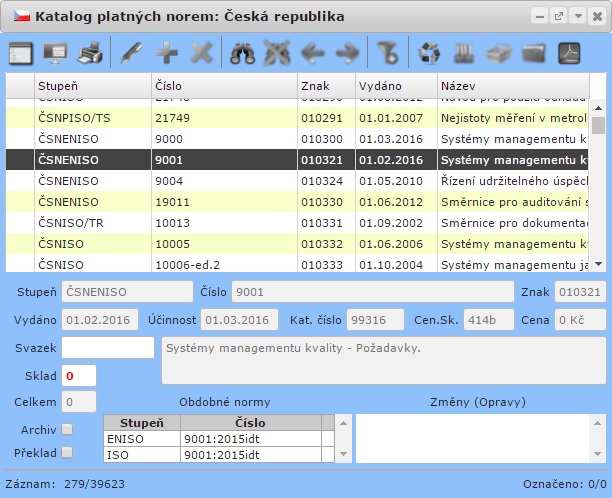The width and height of the screenshot is (612, 498).
Task: Click the Kat. číslo field showing 99316
Action: (x=375, y=320)
